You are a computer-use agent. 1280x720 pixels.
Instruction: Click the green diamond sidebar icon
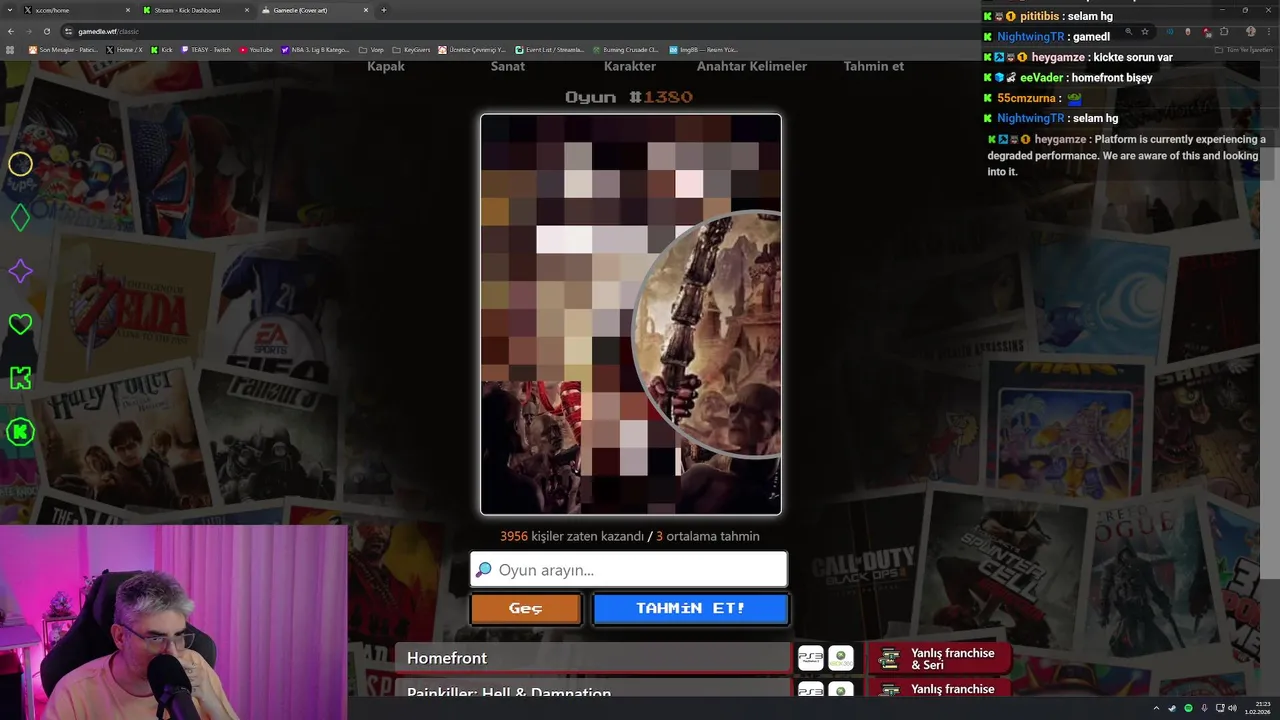coord(20,217)
